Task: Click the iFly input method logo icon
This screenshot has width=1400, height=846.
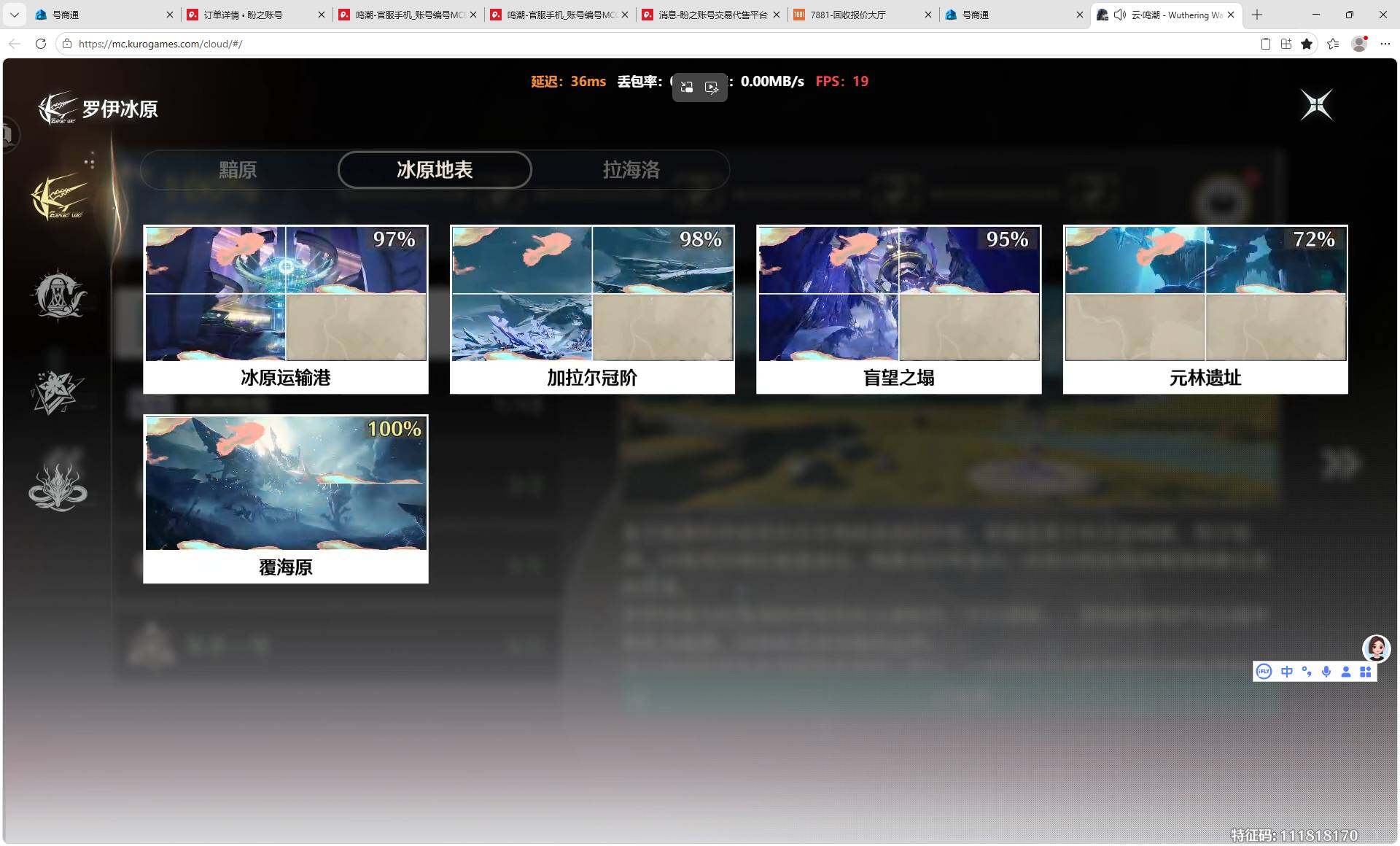Action: pos(1264,672)
